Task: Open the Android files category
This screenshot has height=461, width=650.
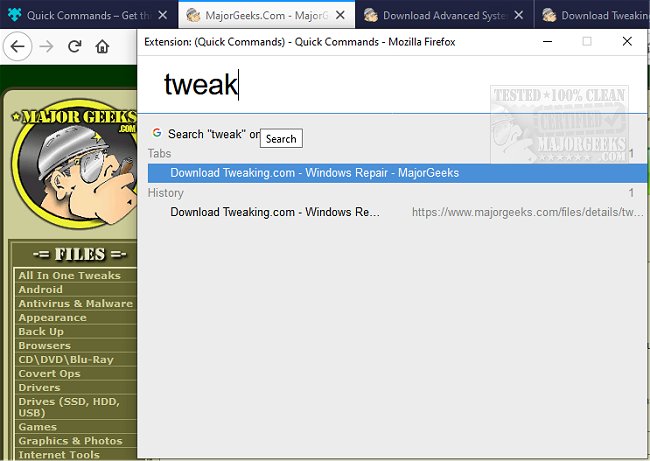Action: click(x=40, y=289)
